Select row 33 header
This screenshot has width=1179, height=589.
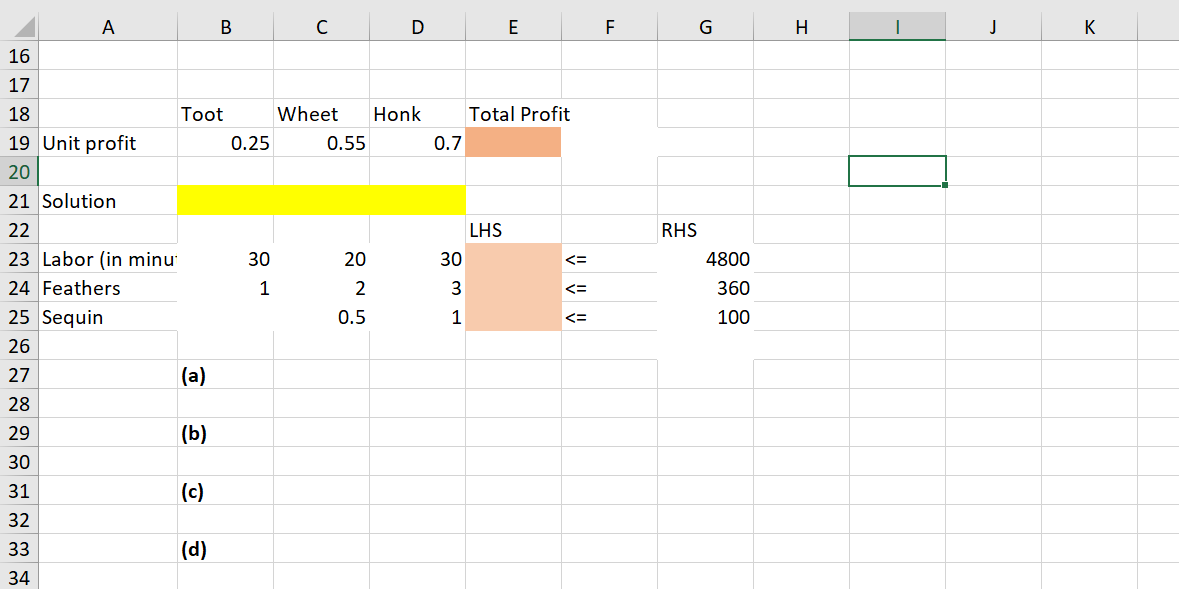point(19,548)
